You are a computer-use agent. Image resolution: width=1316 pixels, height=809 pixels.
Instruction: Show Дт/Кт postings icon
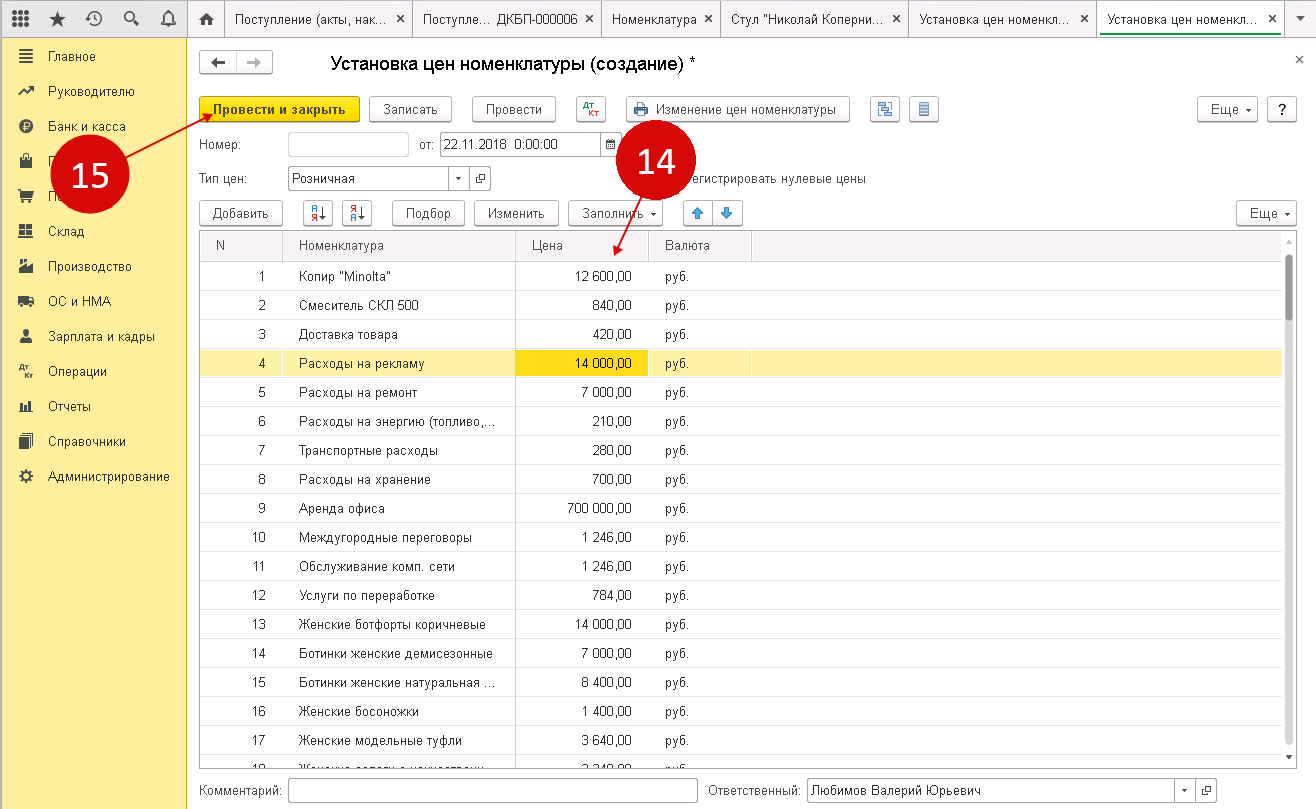pos(591,109)
